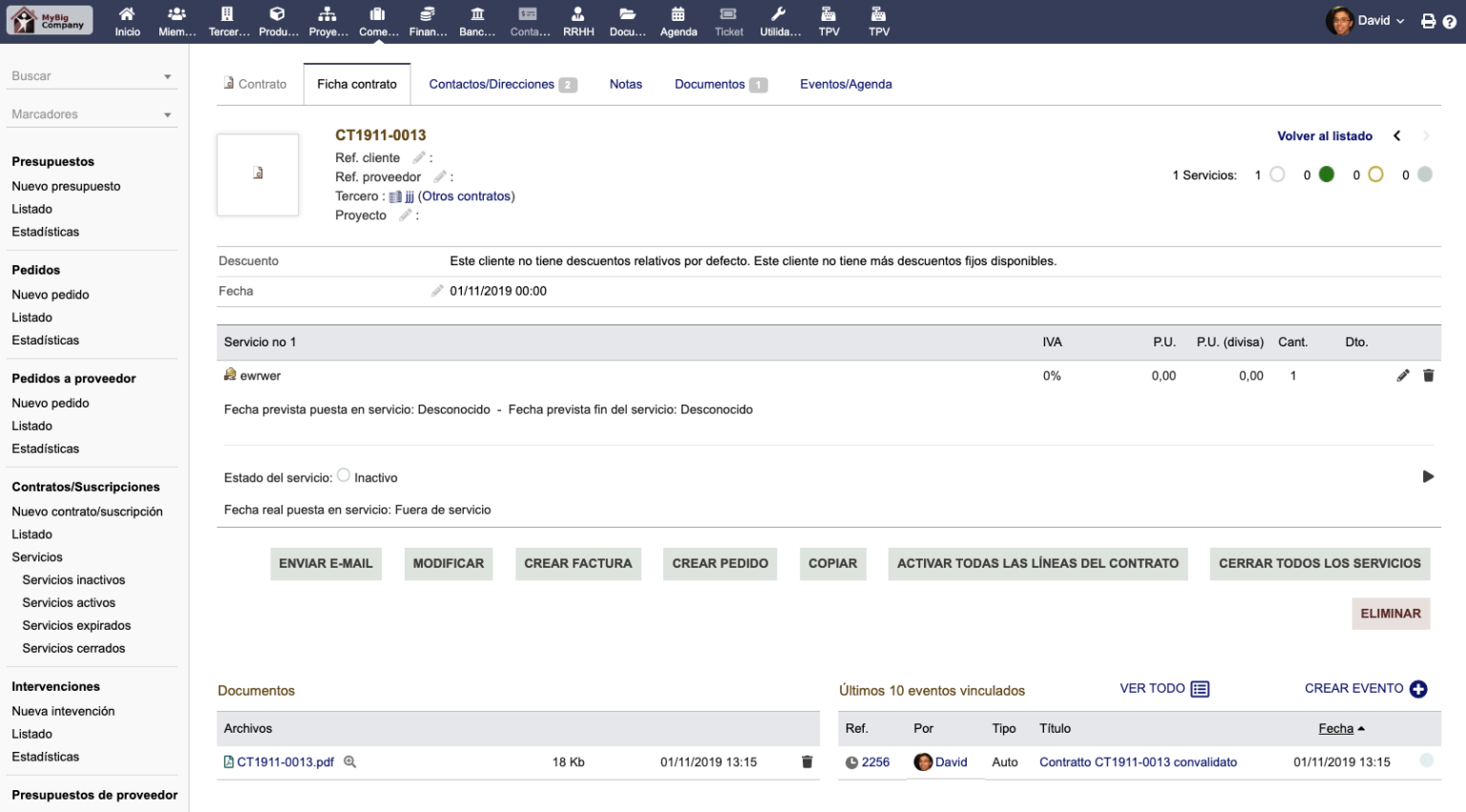Viewport: 1466px width, 812px height.
Task: Click CERRAR TODOS LOS SERVICIOS button
Action: point(1320,564)
